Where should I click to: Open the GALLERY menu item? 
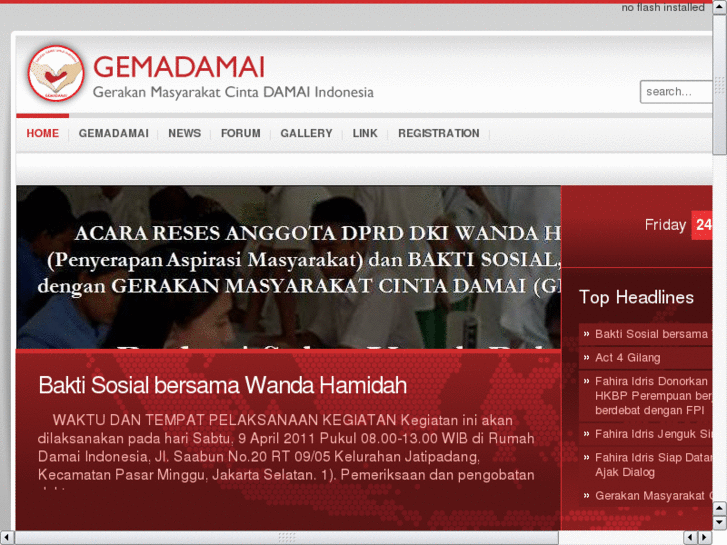(x=306, y=134)
